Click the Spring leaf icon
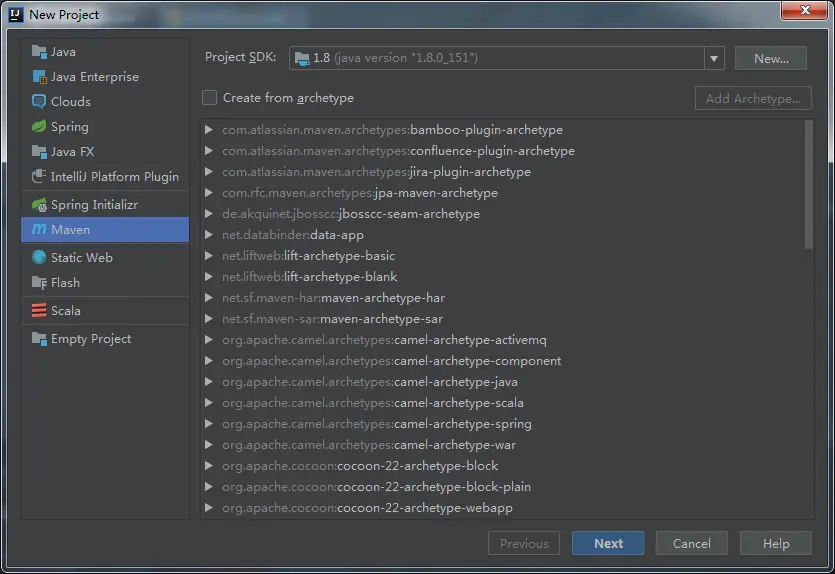This screenshot has height=574, width=835. pos(39,126)
